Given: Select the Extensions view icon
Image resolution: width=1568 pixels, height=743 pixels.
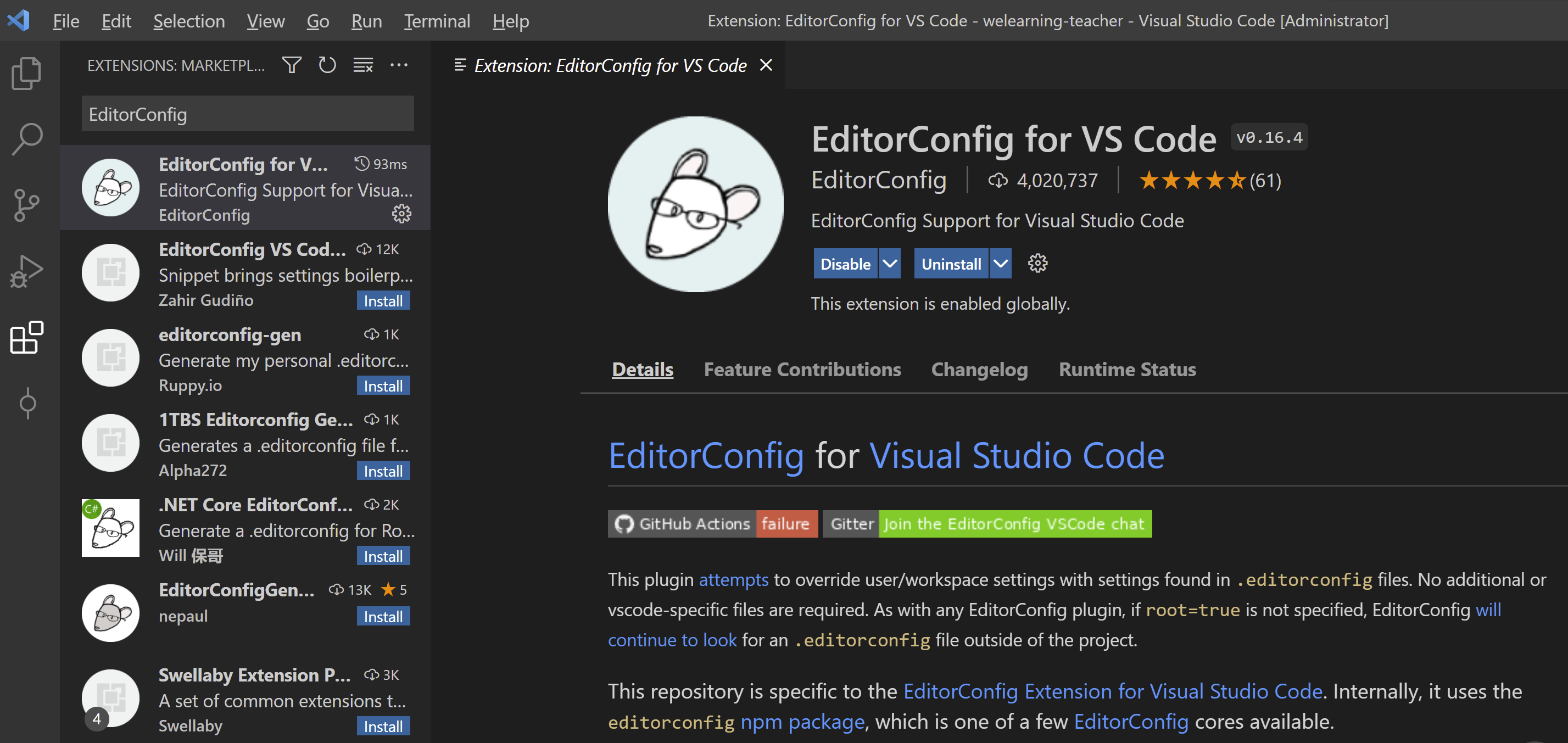Looking at the screenshot, I should tap(27, 337).
